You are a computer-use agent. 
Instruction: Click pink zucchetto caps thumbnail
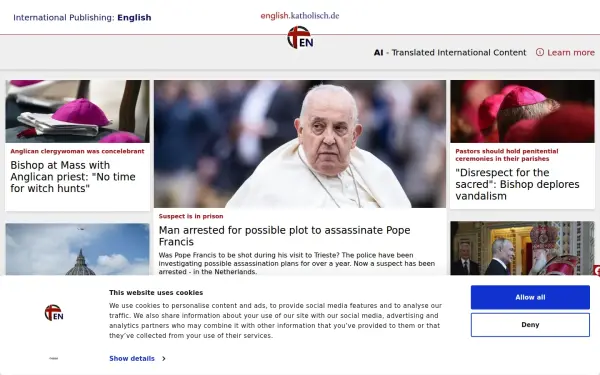point(77,111)
